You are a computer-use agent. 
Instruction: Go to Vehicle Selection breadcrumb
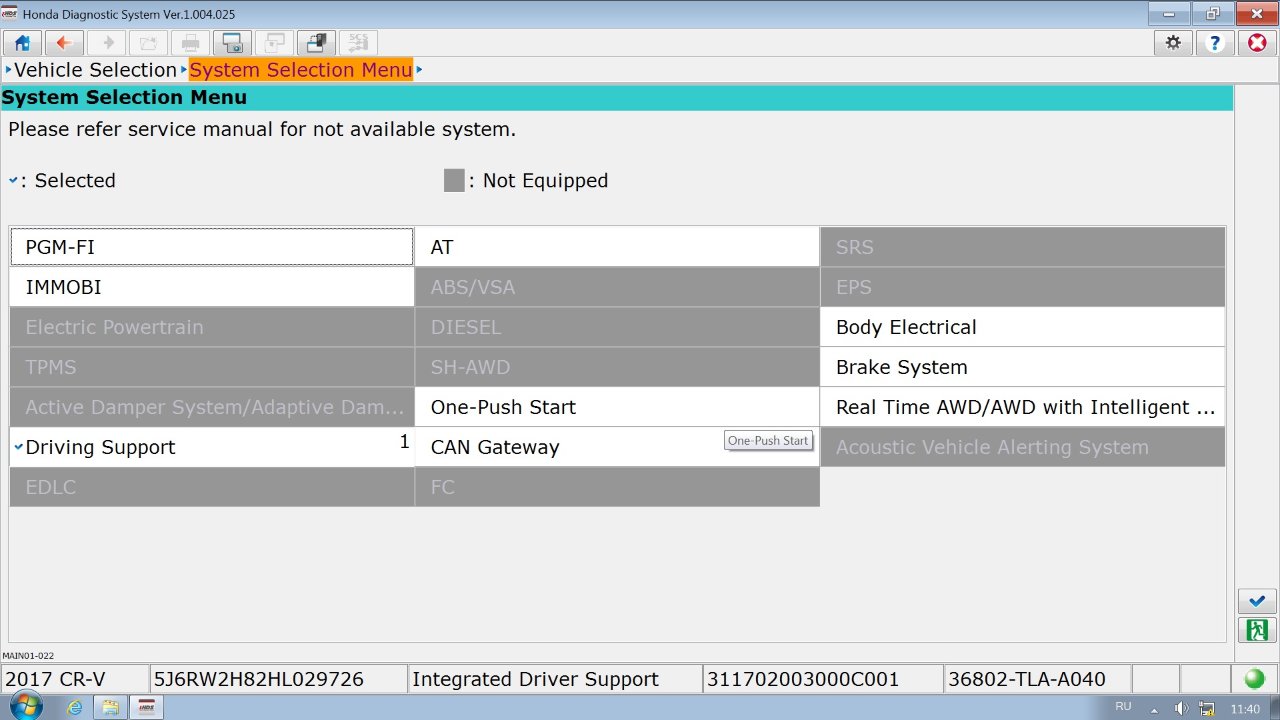(95, 70)
